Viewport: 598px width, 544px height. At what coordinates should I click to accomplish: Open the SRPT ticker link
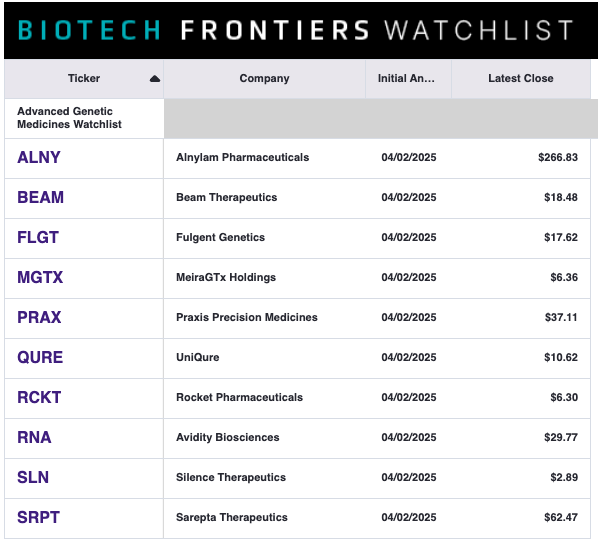click(38, 518)
